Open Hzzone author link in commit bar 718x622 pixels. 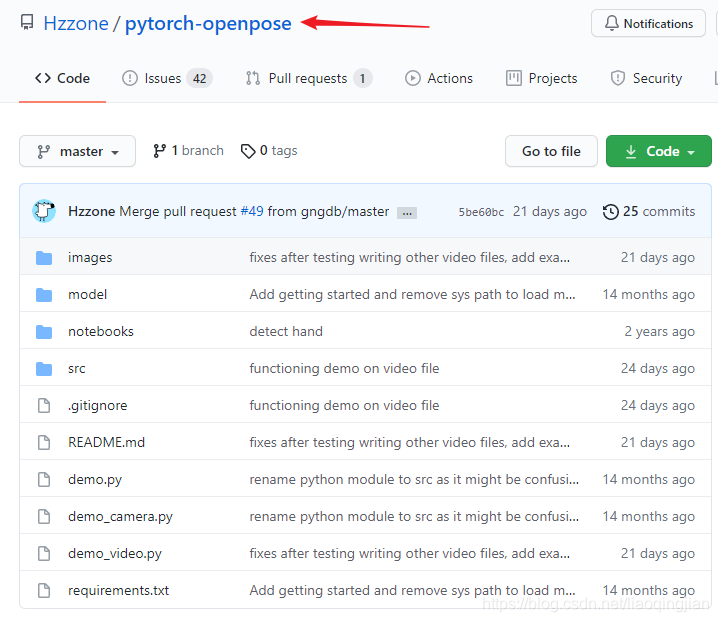92,211
